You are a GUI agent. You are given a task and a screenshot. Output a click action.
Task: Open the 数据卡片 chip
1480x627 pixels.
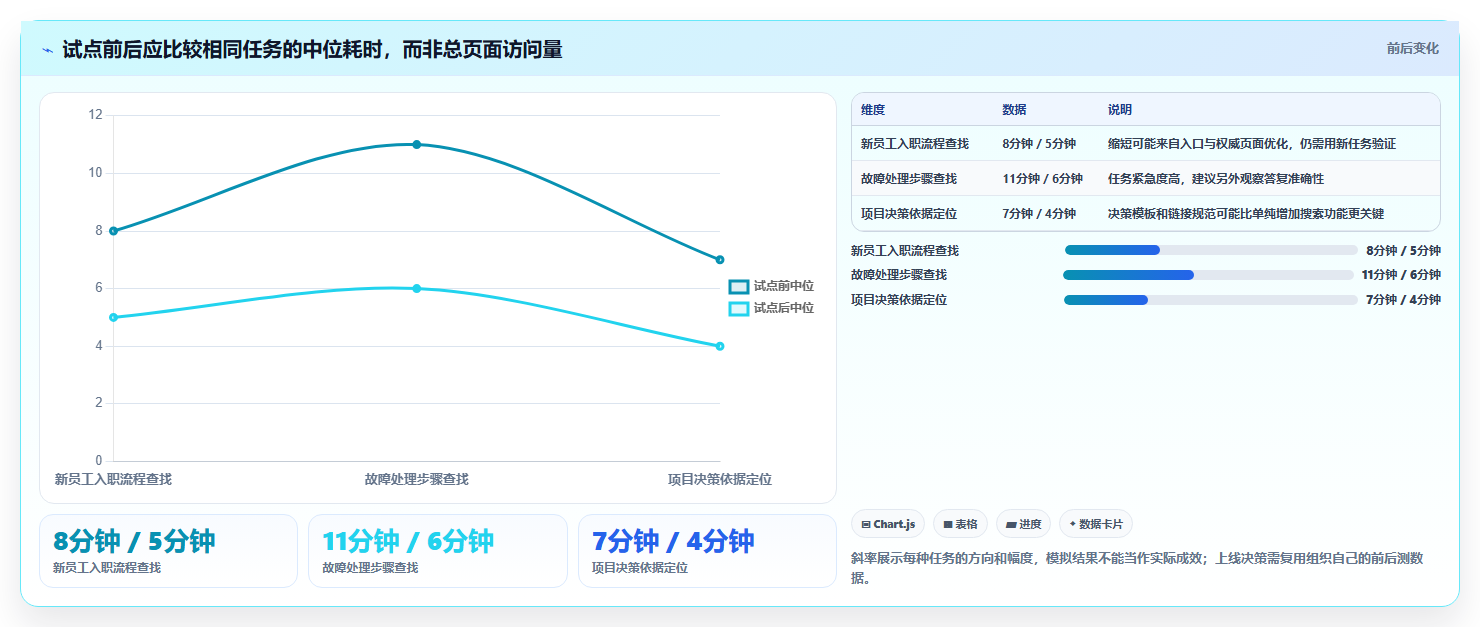[1096, 524]
